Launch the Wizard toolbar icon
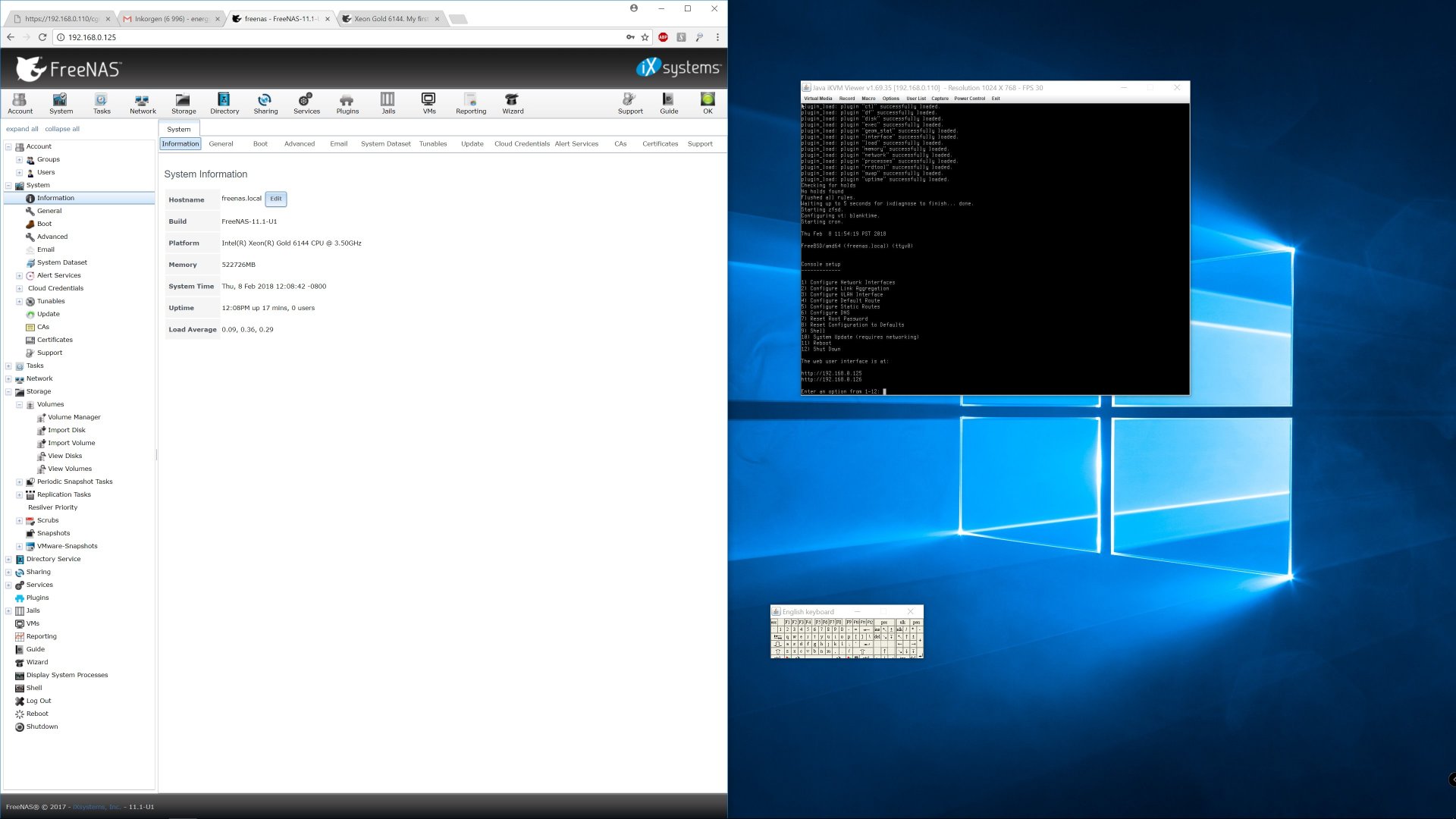Screen dimensions: 1456x819 coord(513,103)
